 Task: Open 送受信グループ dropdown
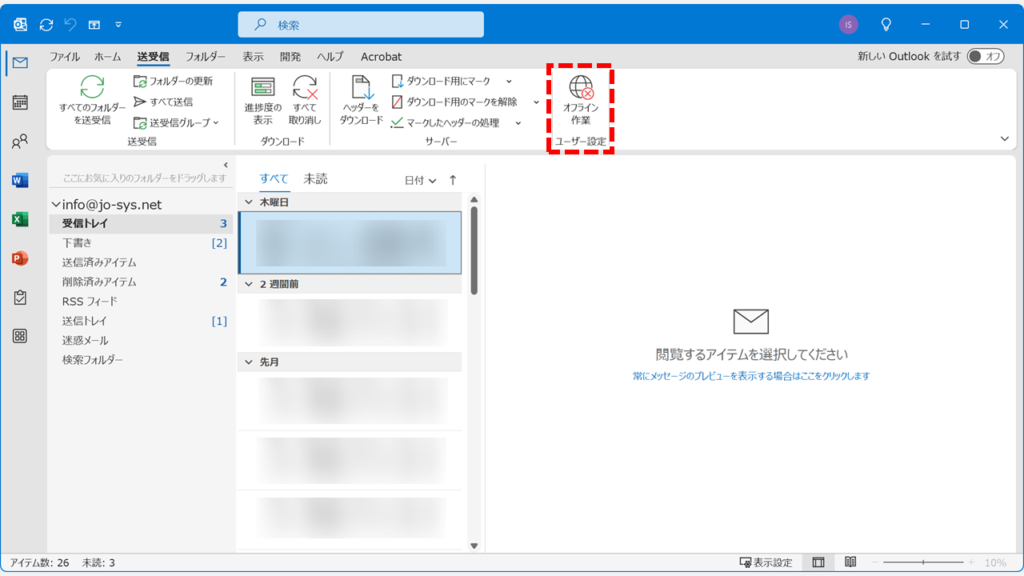click(x=176, y=123)
